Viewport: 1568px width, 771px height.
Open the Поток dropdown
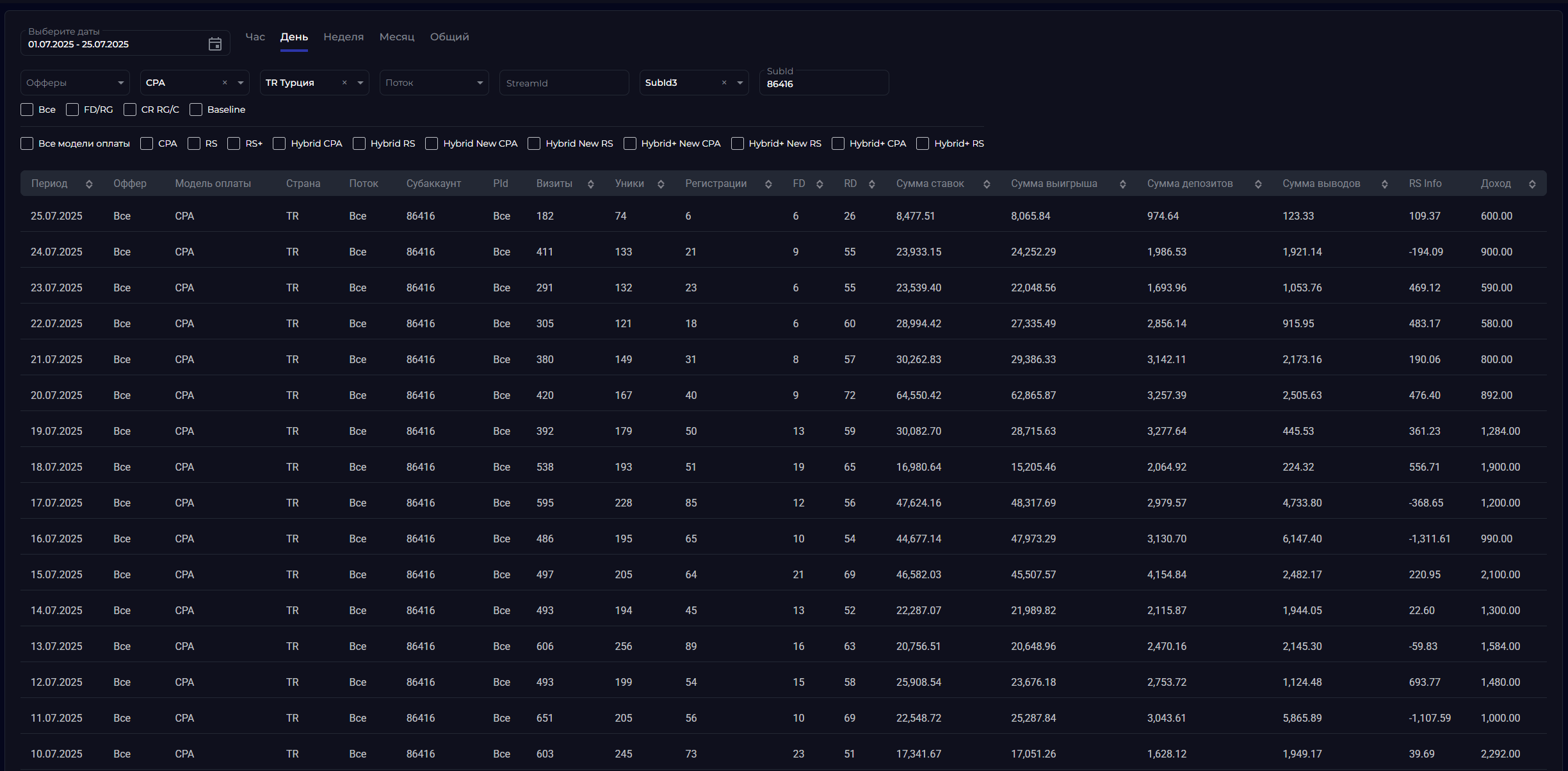point(434,83)
